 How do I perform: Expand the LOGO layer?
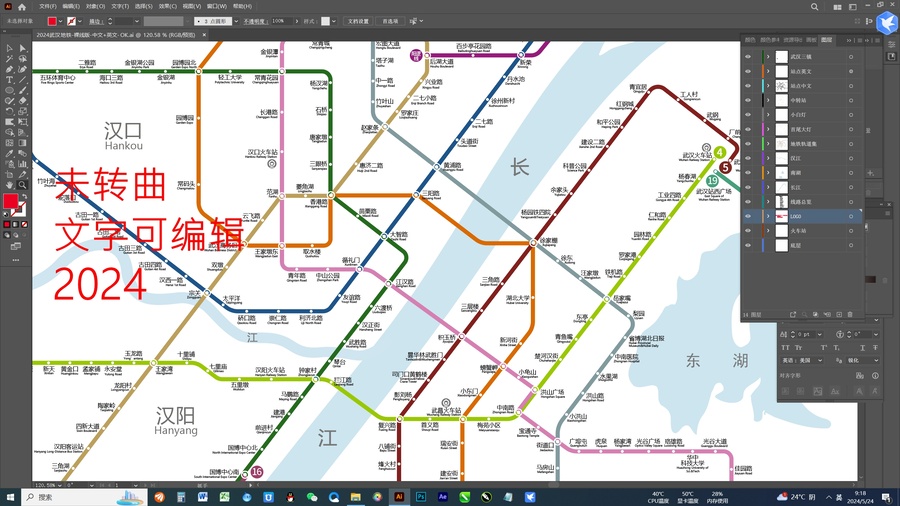(768, 216)
